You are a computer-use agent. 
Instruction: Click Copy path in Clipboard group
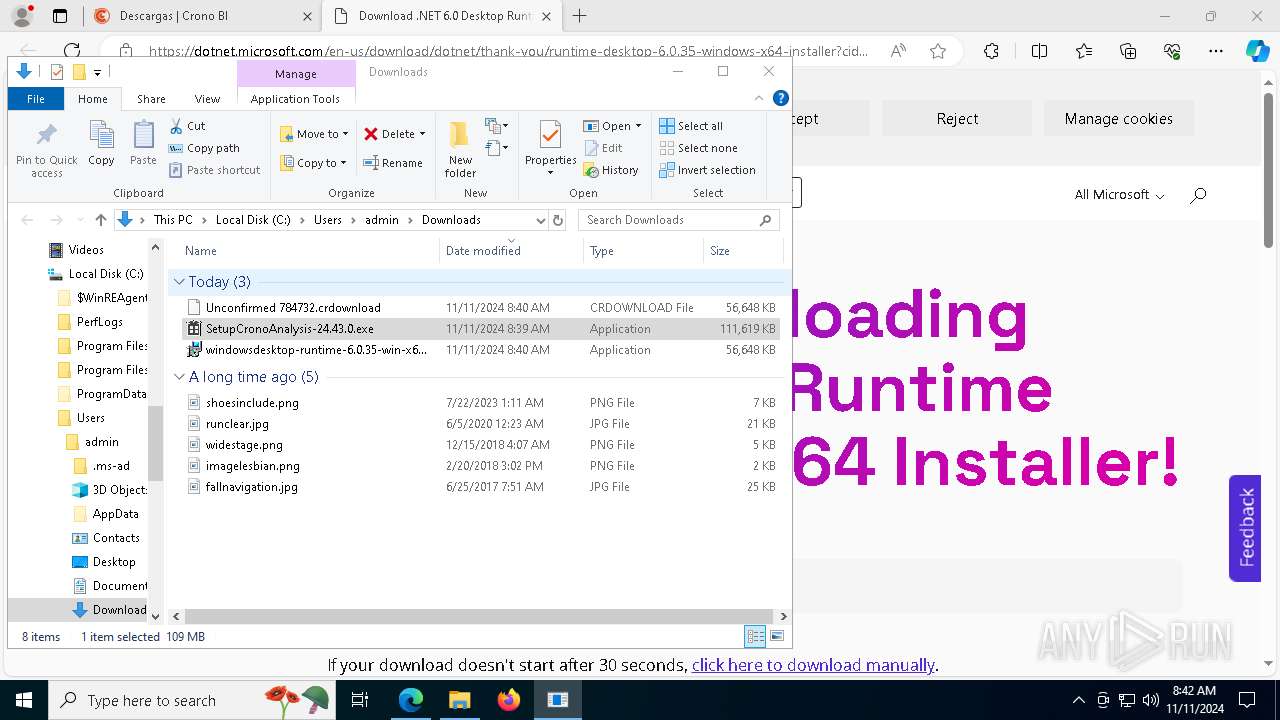pos(205,148)
